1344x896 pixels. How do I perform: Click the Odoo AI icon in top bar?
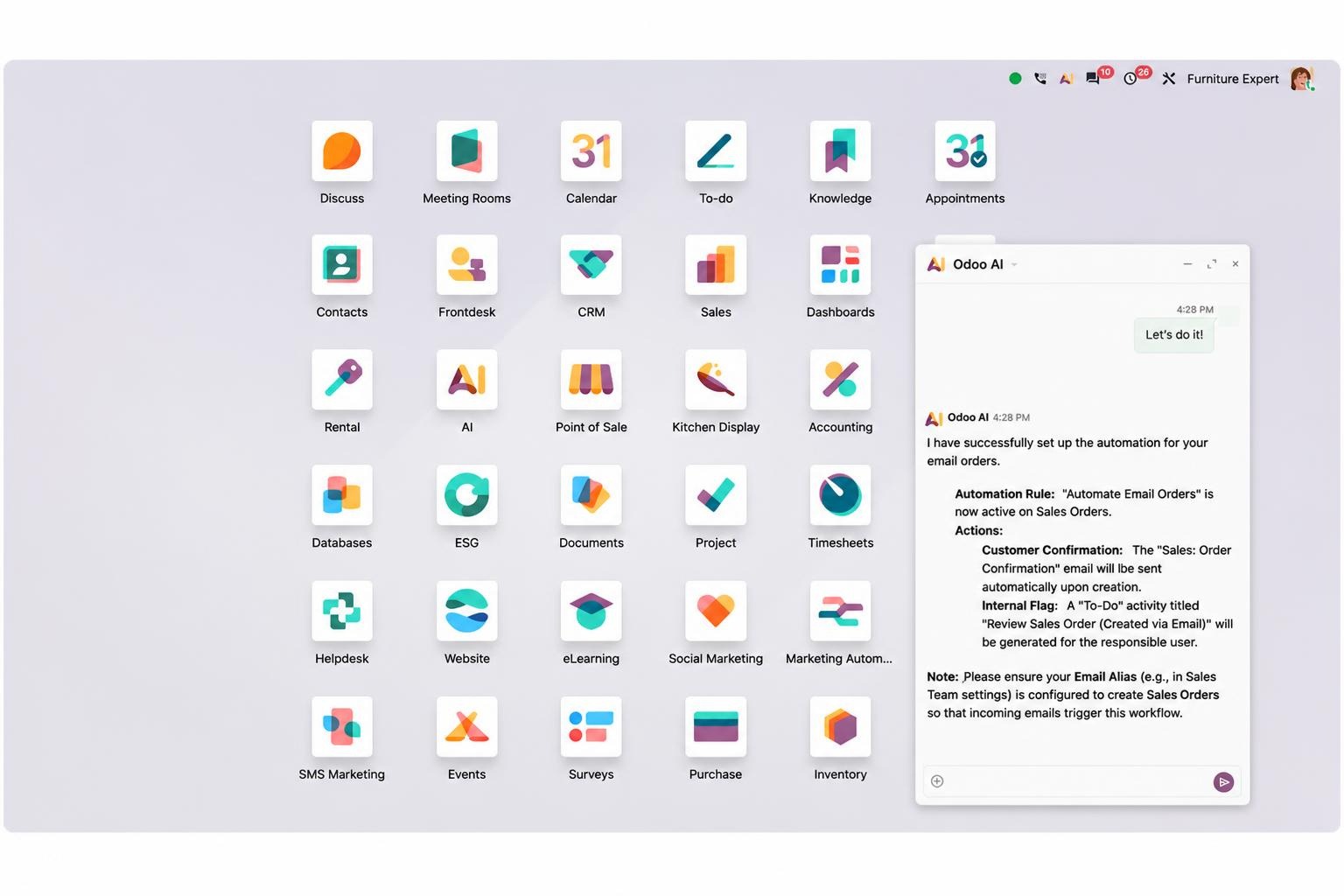1066,78
